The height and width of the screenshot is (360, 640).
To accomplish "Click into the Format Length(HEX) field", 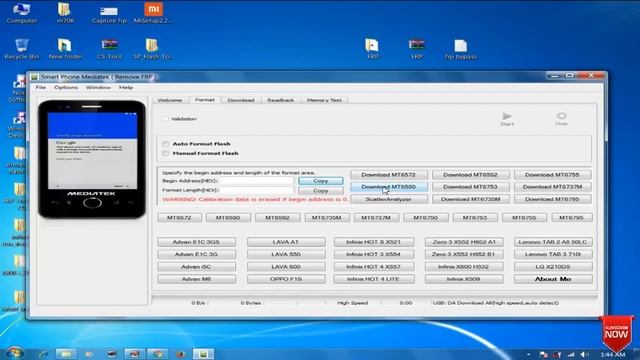I will 256,190.
